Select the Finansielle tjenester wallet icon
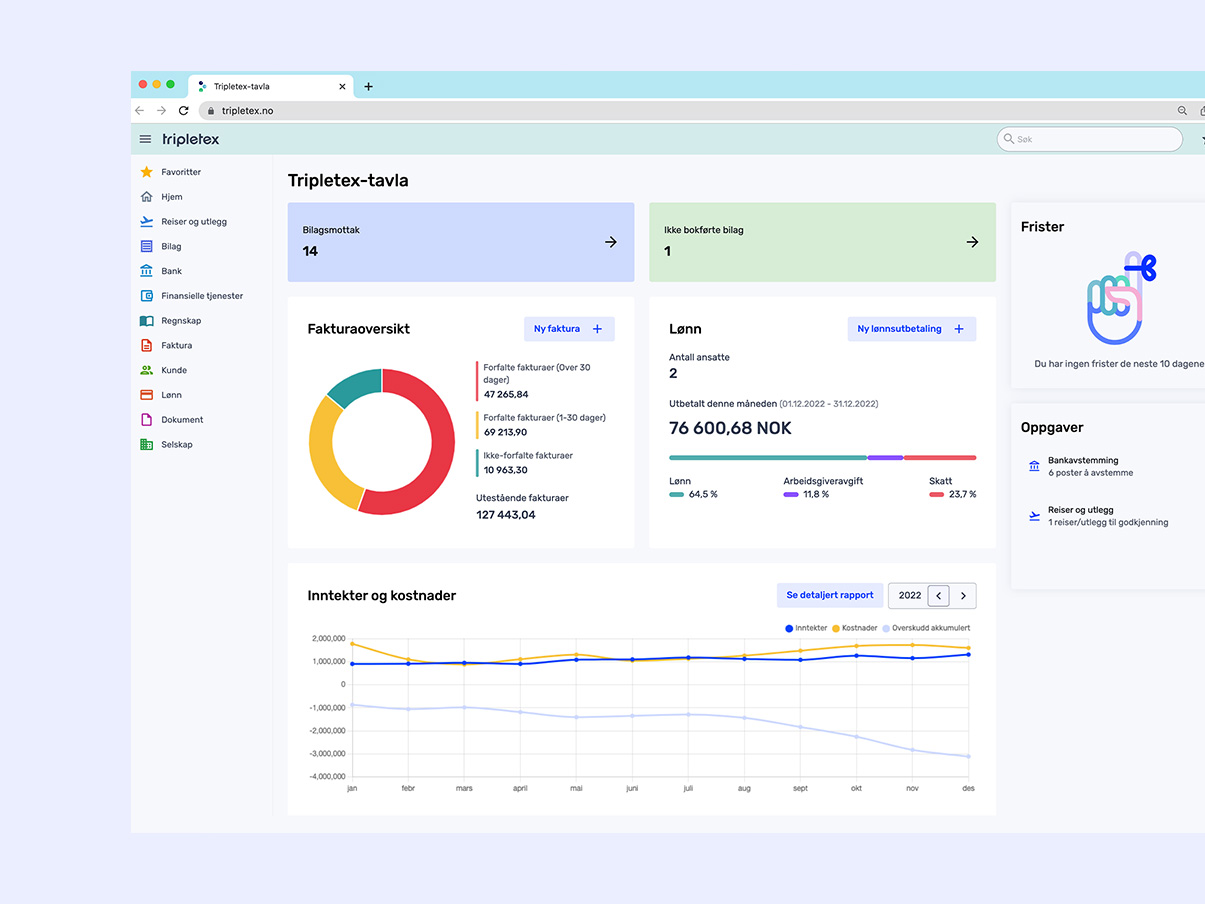 click(147, 296)
